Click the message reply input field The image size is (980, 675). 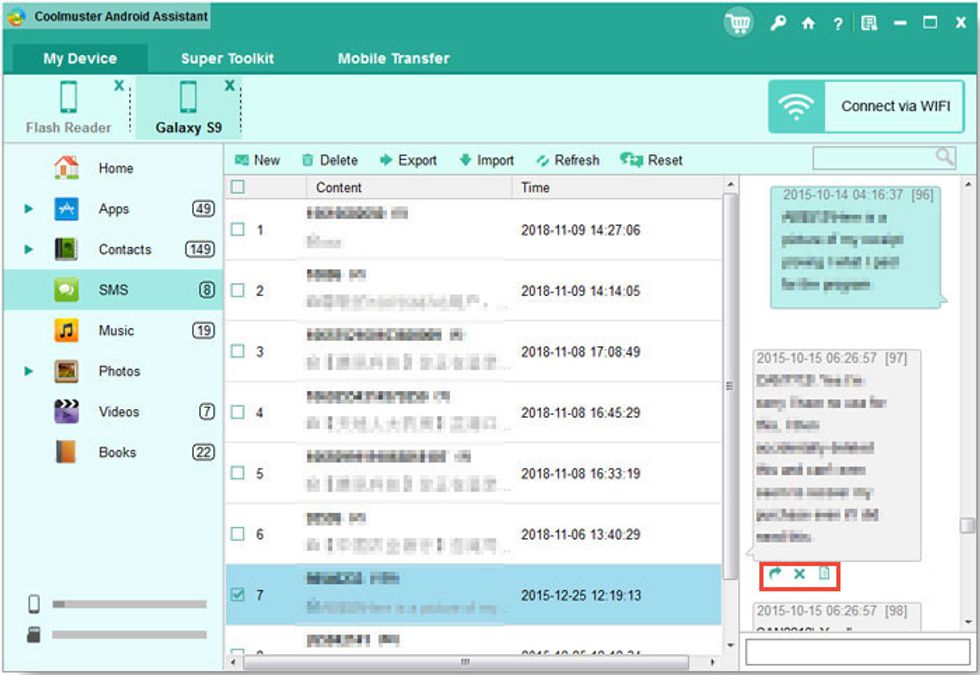pyautogui.click(x=860, y=652)
